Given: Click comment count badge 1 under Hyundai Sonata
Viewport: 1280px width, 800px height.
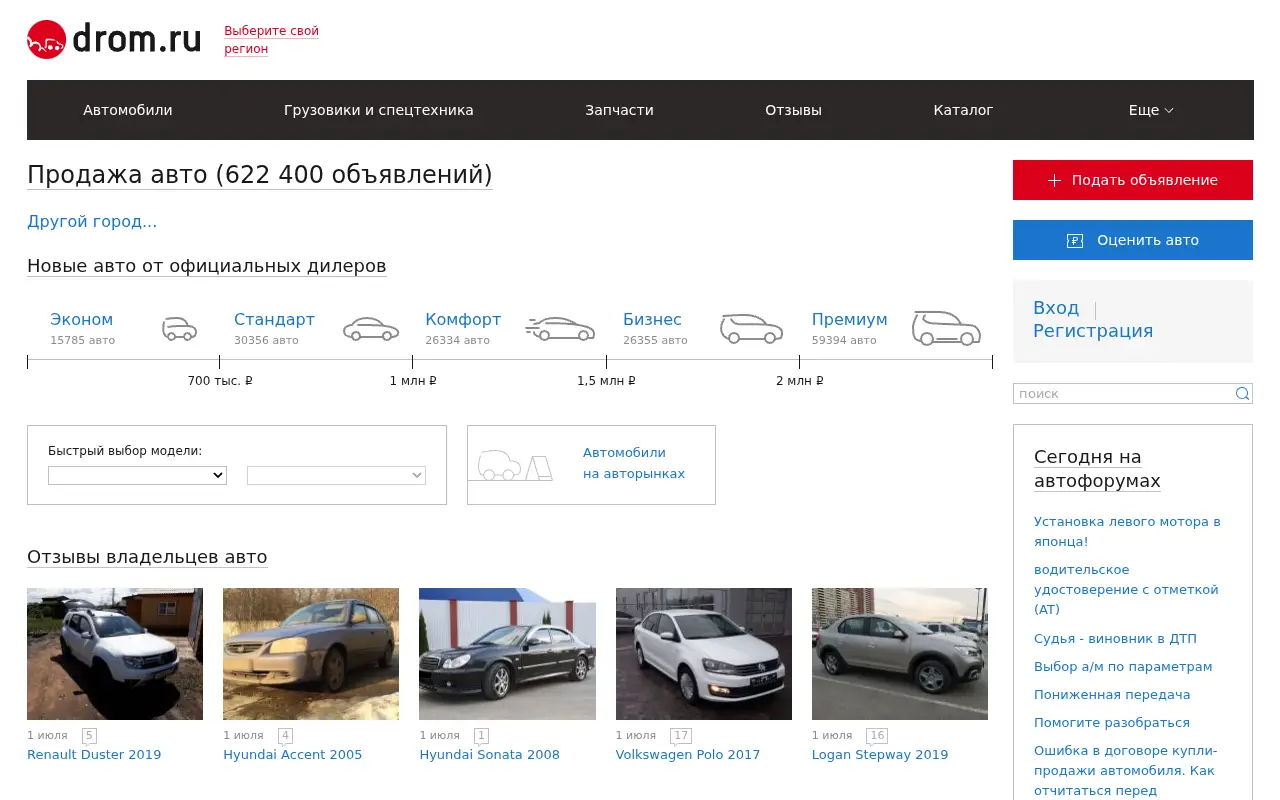Looking at the screenshot, I should (x=481, y=736).
